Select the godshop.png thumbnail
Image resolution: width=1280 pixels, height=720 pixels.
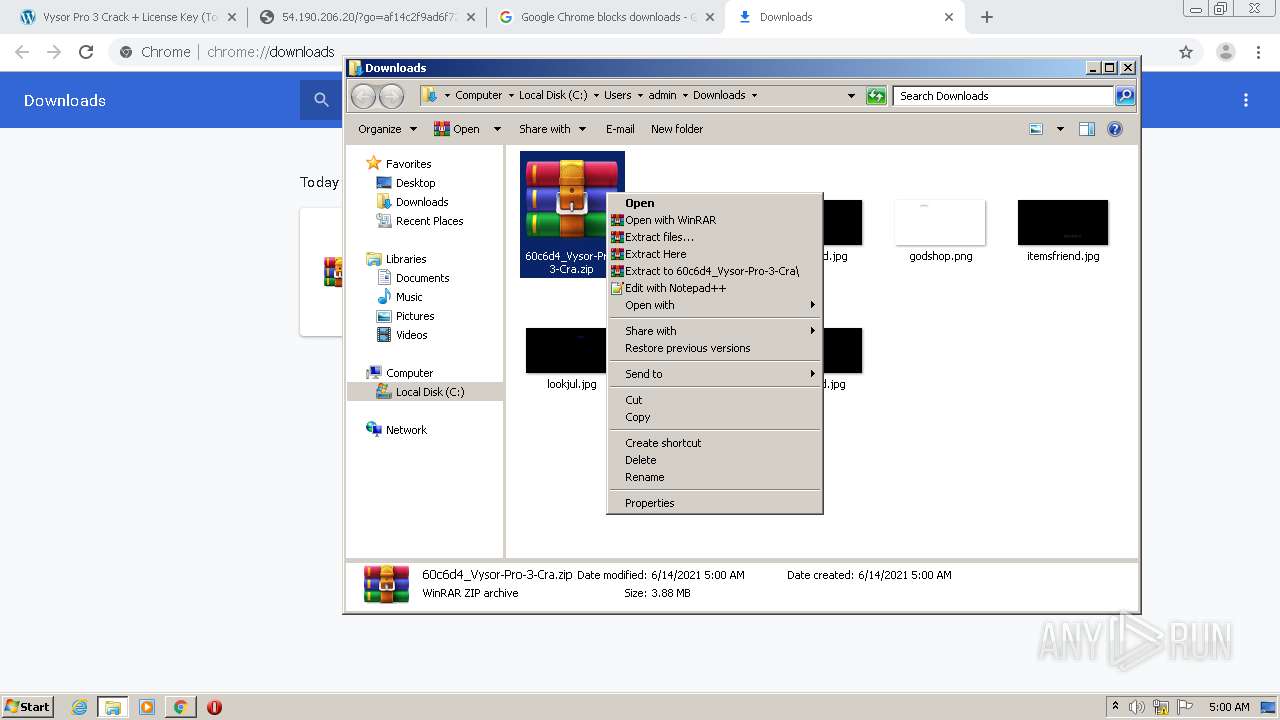click(940, 222)
